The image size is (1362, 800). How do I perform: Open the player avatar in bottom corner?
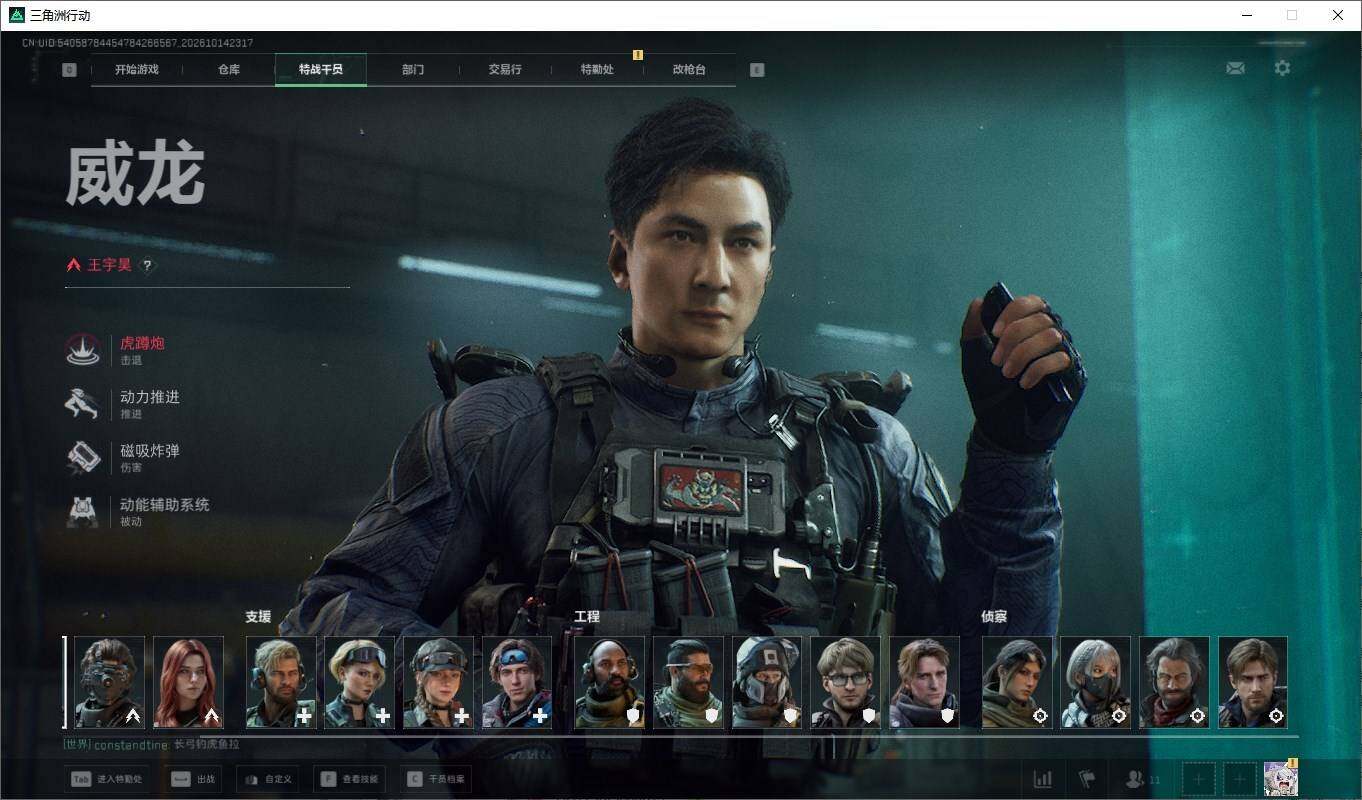point(1281,778)
